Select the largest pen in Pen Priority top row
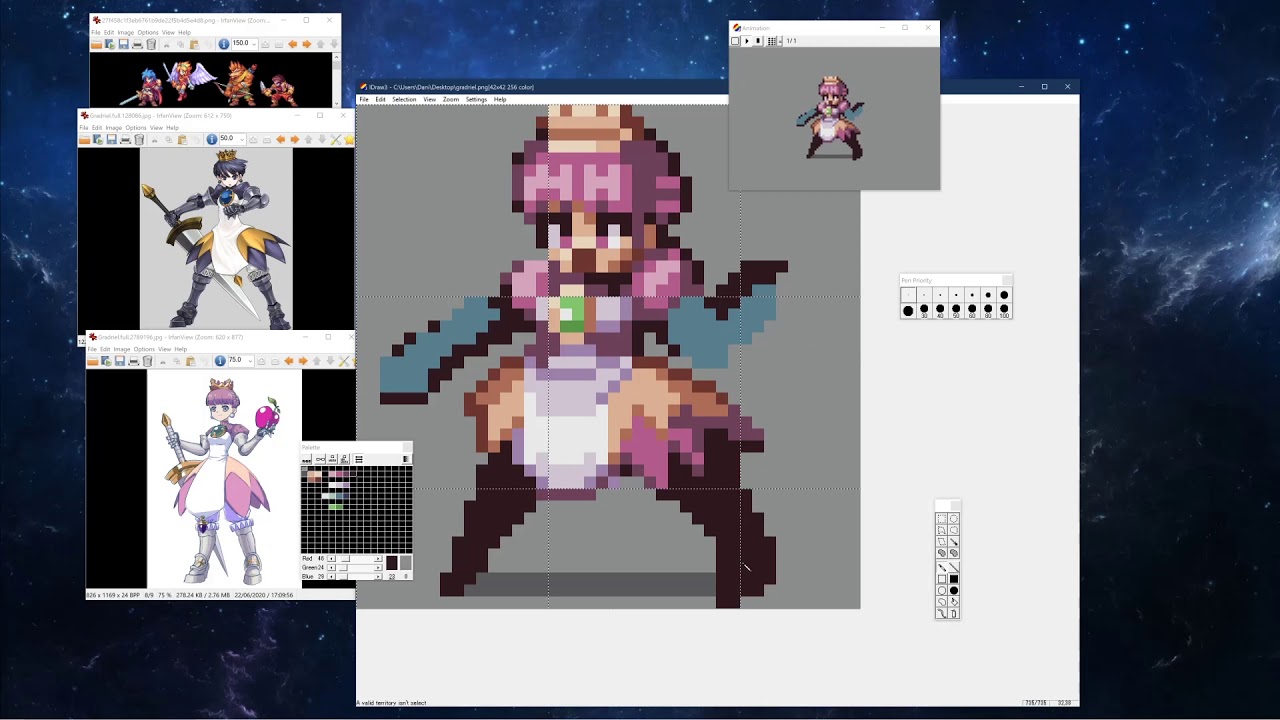 (1004, 295)
